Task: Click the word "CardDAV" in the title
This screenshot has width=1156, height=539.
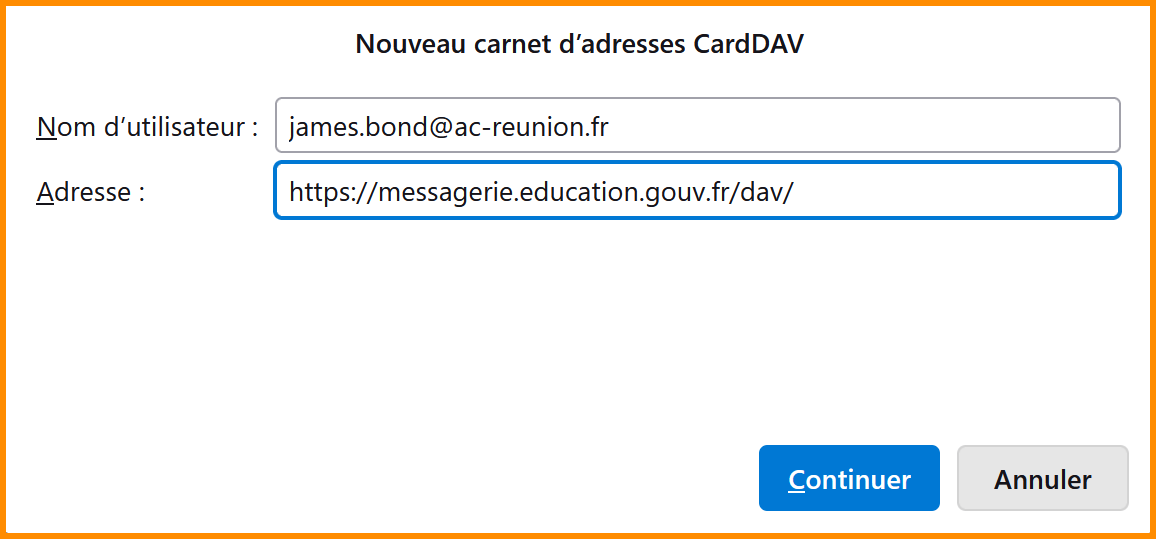Action: click(748, 44)
